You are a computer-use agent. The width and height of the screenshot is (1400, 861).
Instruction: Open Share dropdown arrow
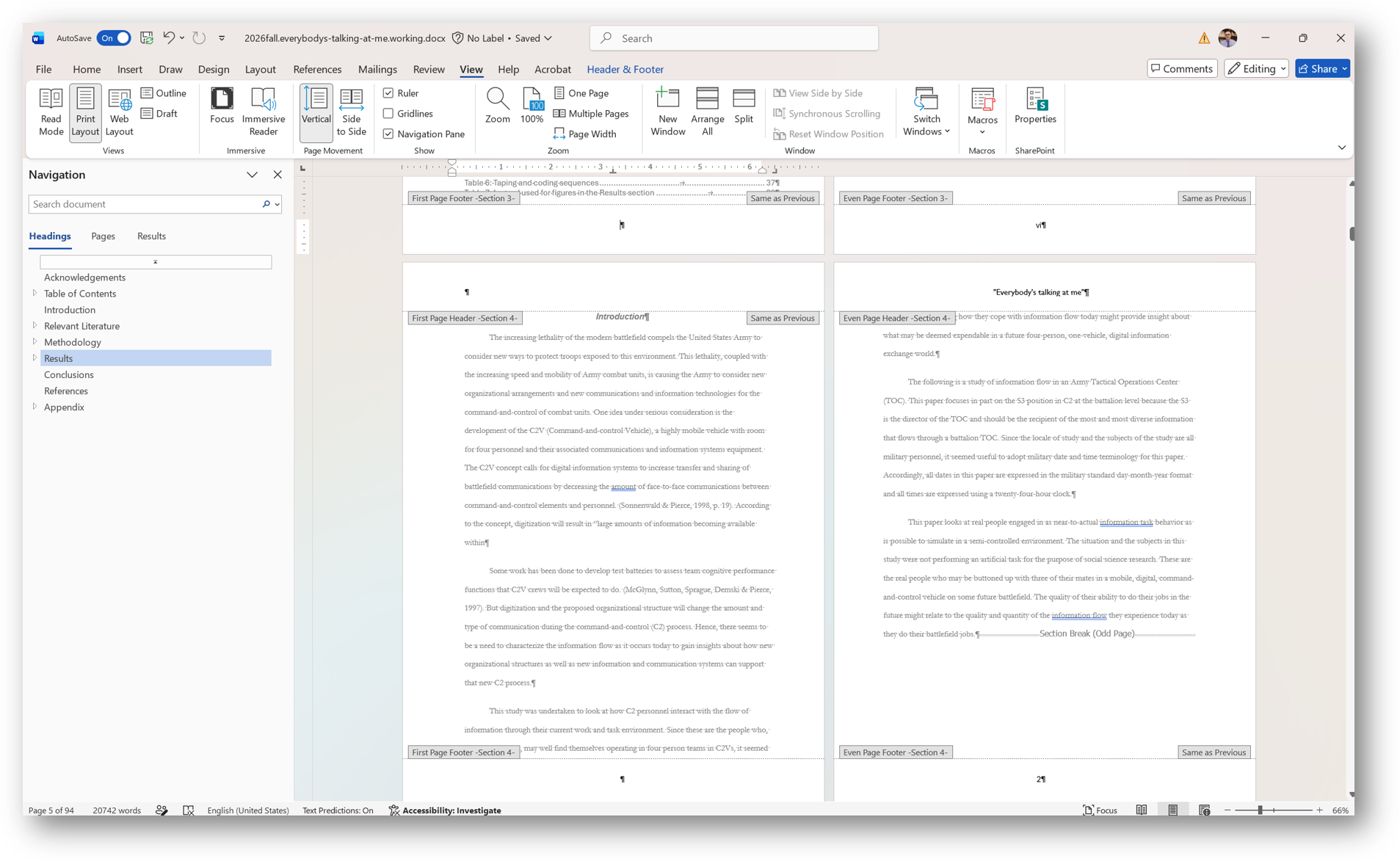pyautogui.click(x=1344, y=68)
